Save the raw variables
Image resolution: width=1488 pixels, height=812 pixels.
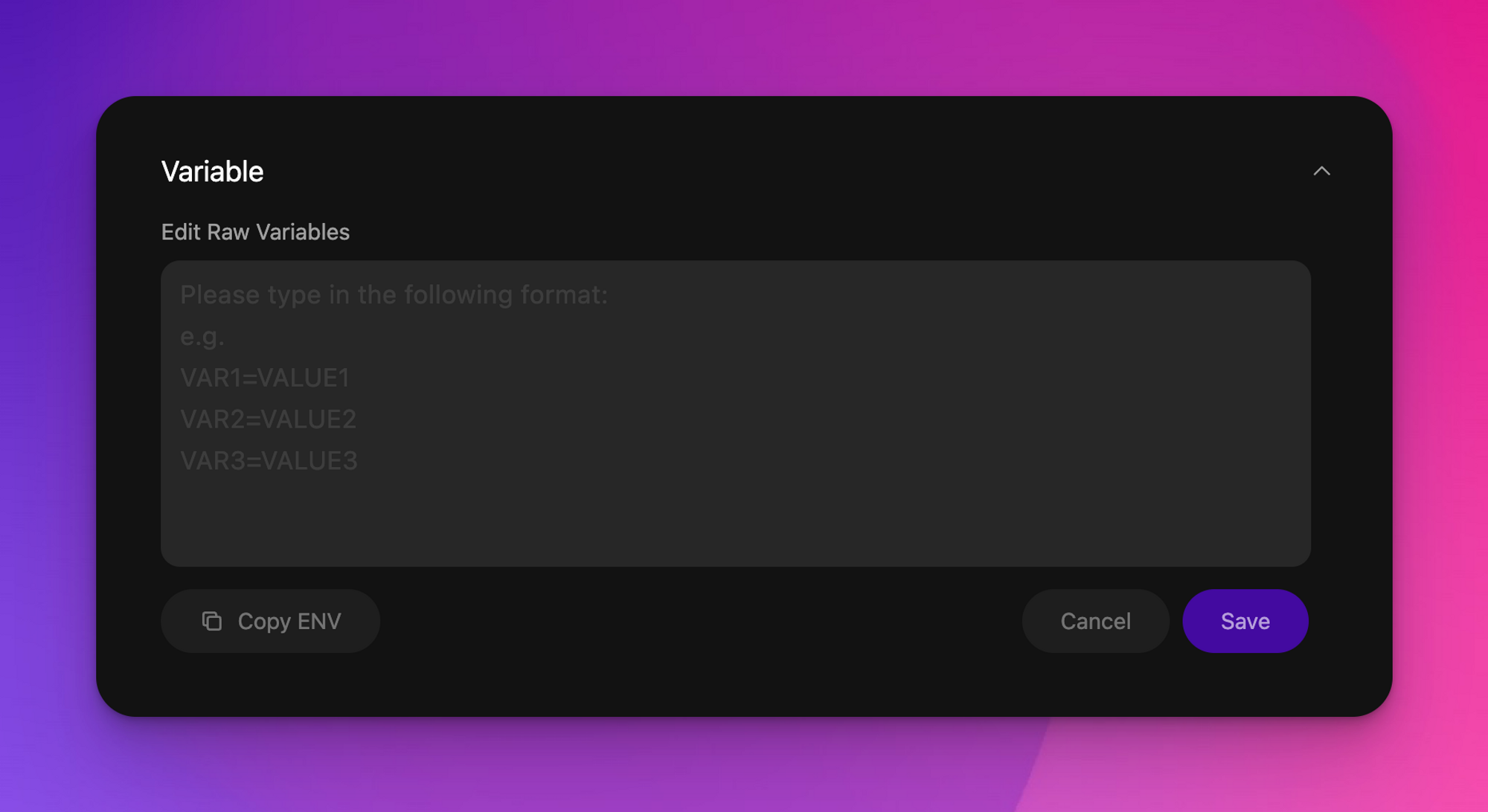coord(1245,621)
